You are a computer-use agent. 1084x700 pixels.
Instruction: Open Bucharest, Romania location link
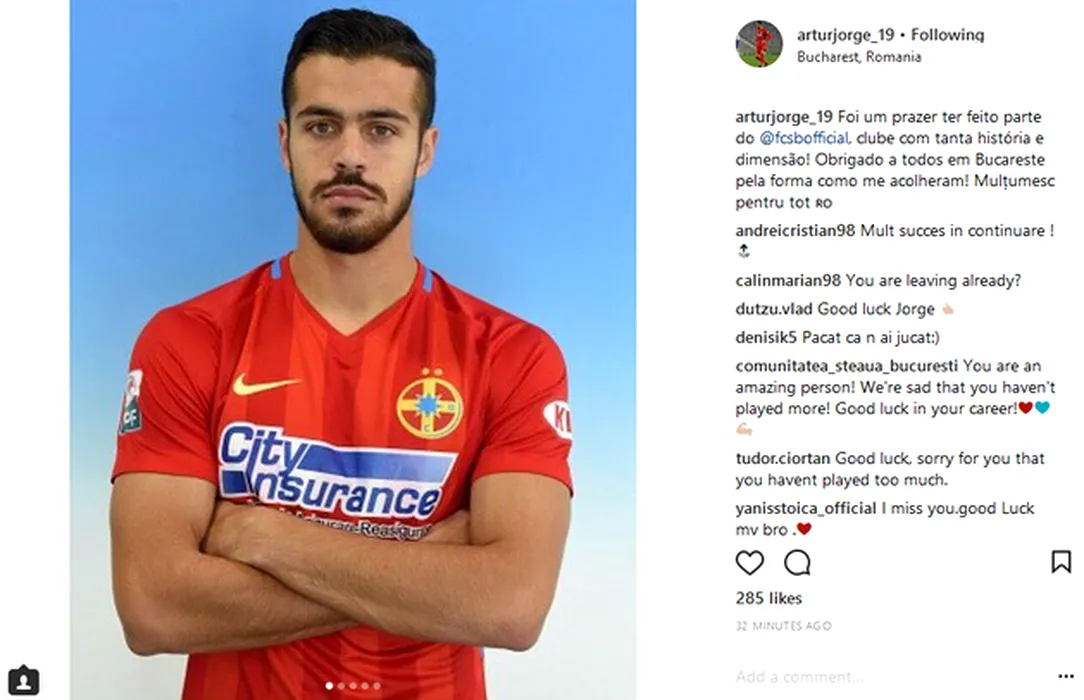(859, 57)
